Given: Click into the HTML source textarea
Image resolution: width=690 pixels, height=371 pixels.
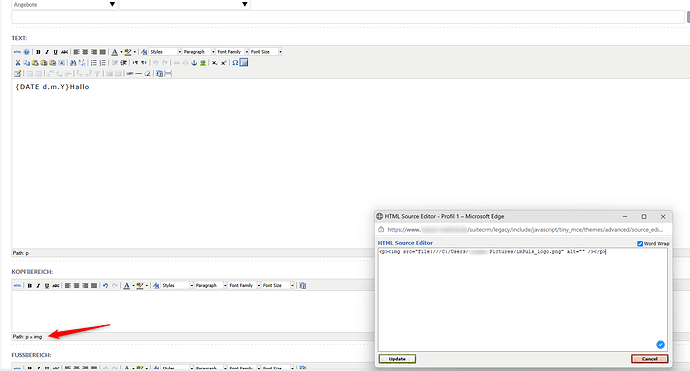Looking at the screenshot, I should 523,299.
